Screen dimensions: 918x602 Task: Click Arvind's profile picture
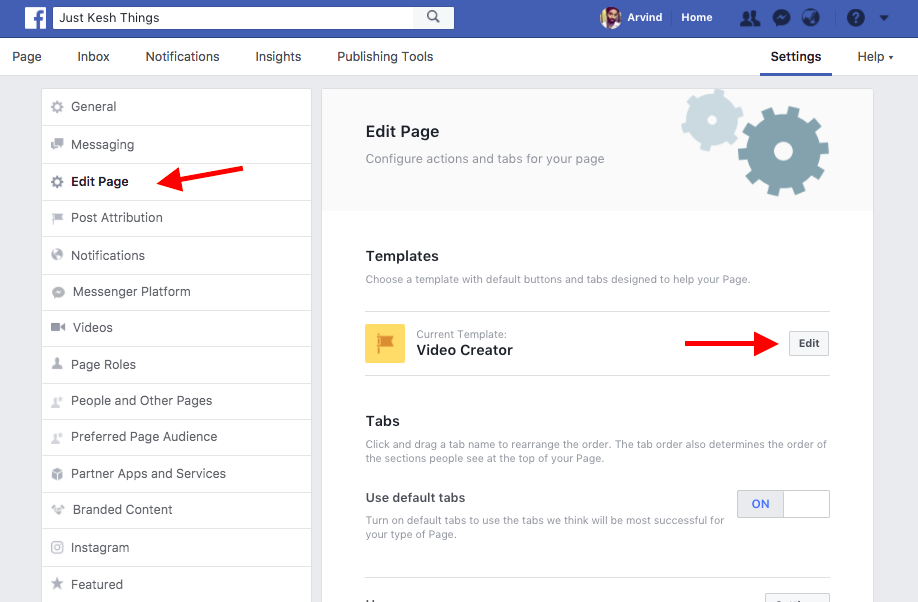pyautogui.click(x=610, y=18)
